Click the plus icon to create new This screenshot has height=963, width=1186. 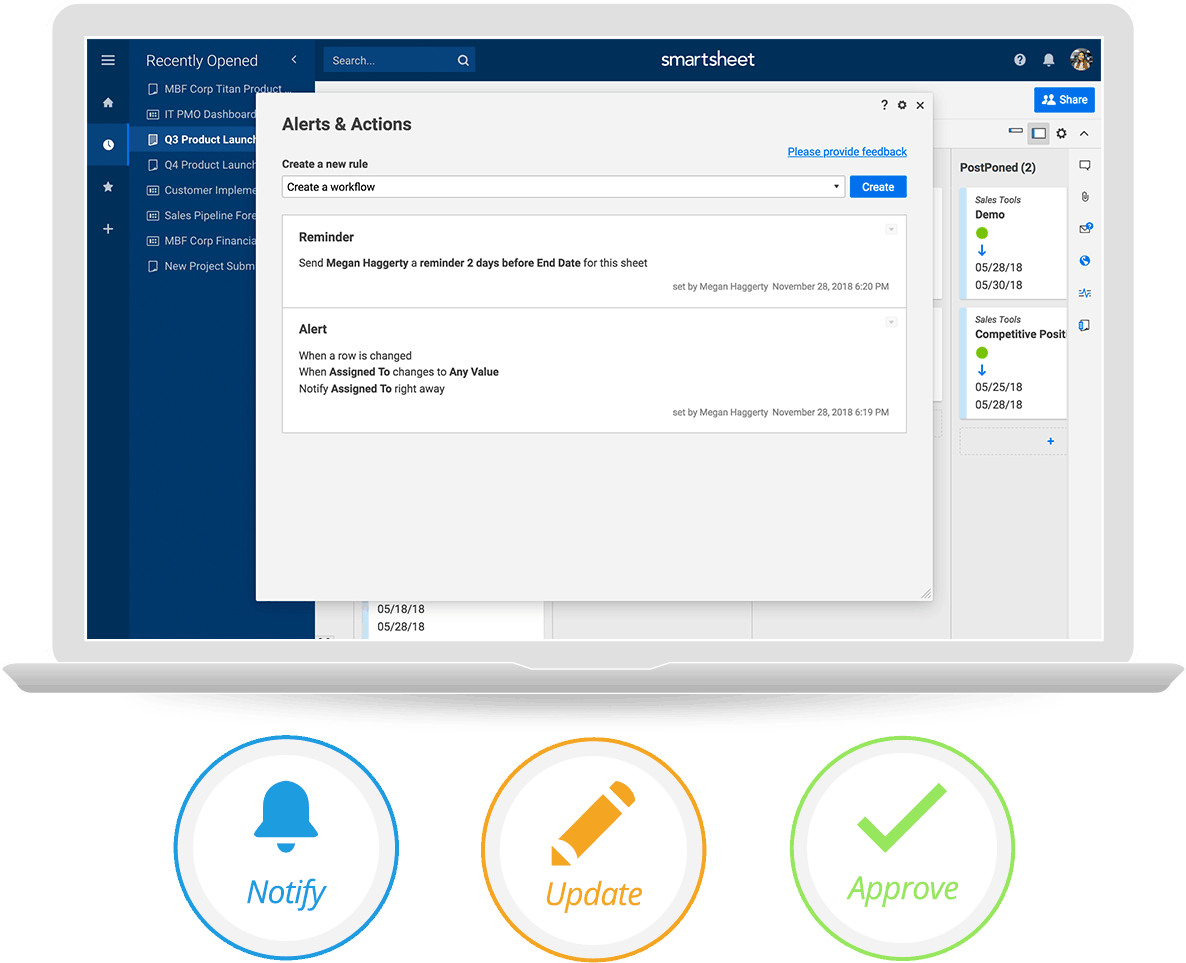point(108,229)
